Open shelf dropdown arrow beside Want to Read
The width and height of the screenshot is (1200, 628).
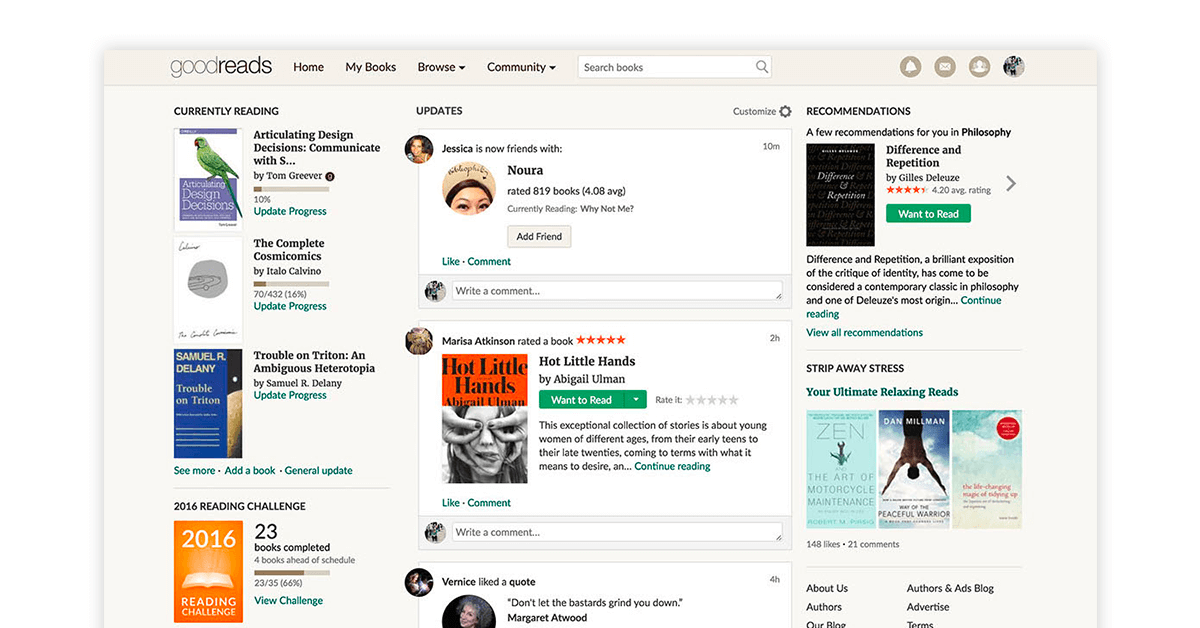635,400
